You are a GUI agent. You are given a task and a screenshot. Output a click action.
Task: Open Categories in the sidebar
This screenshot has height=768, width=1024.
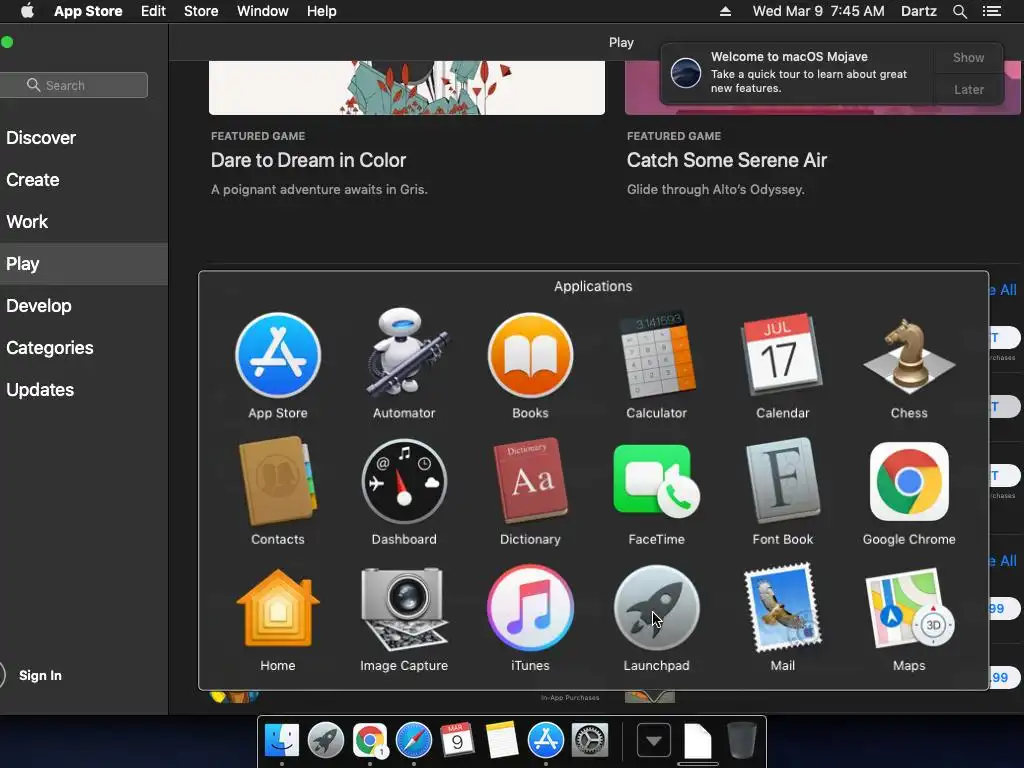click(x=50, y=347)
